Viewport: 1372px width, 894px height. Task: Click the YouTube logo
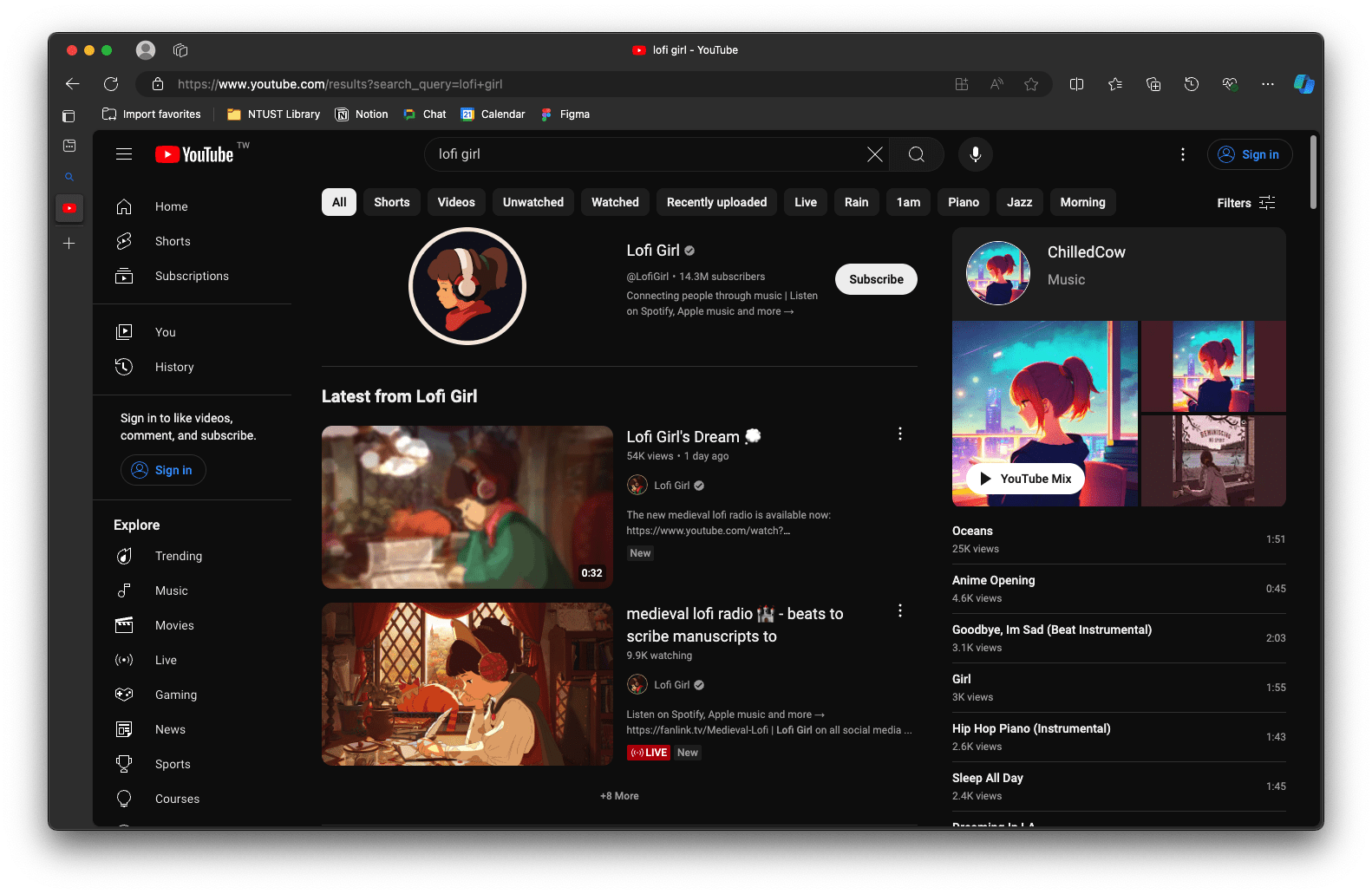[x=195, y=154]
